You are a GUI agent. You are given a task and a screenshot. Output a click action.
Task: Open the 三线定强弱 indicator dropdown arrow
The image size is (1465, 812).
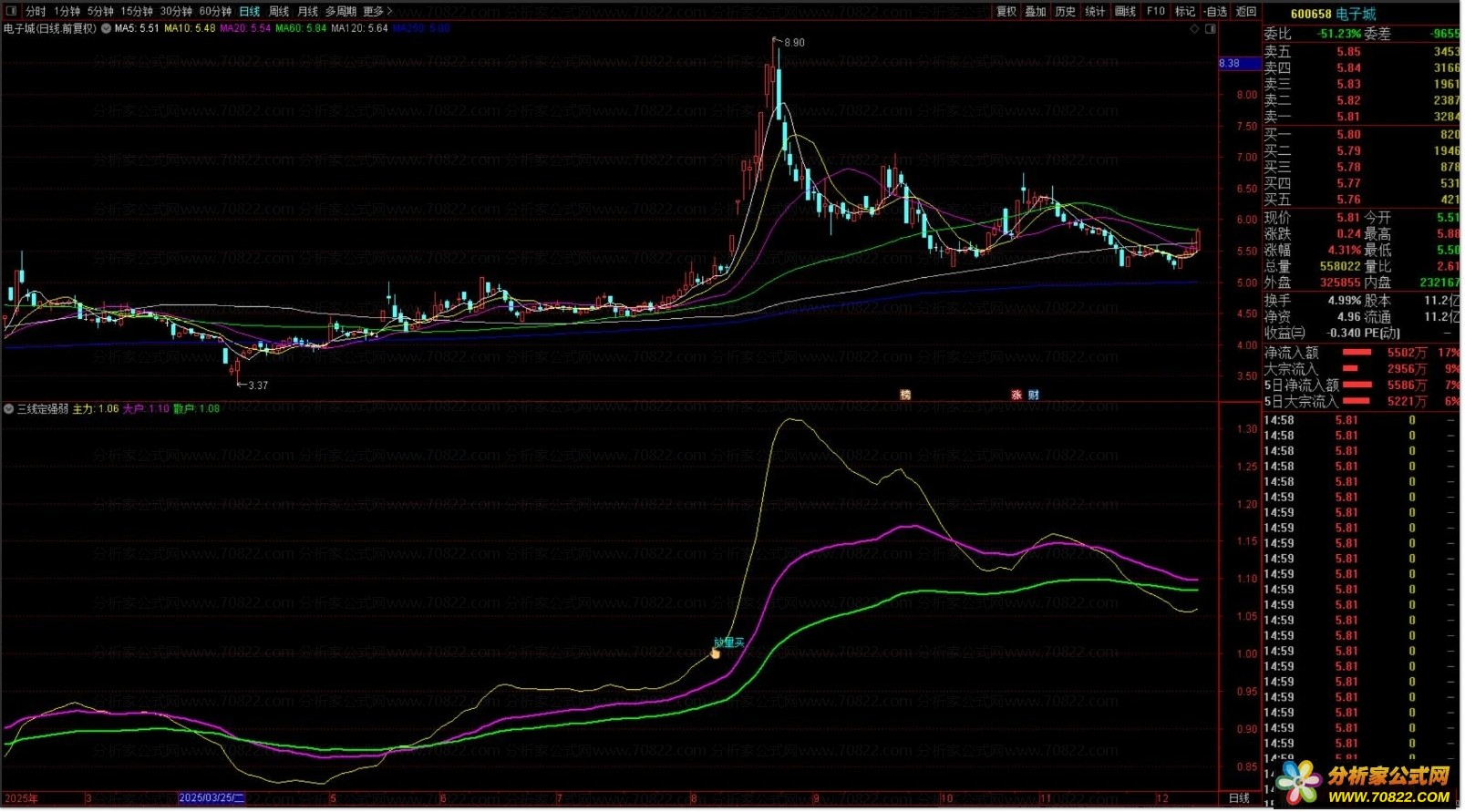(x=9, y=409)
